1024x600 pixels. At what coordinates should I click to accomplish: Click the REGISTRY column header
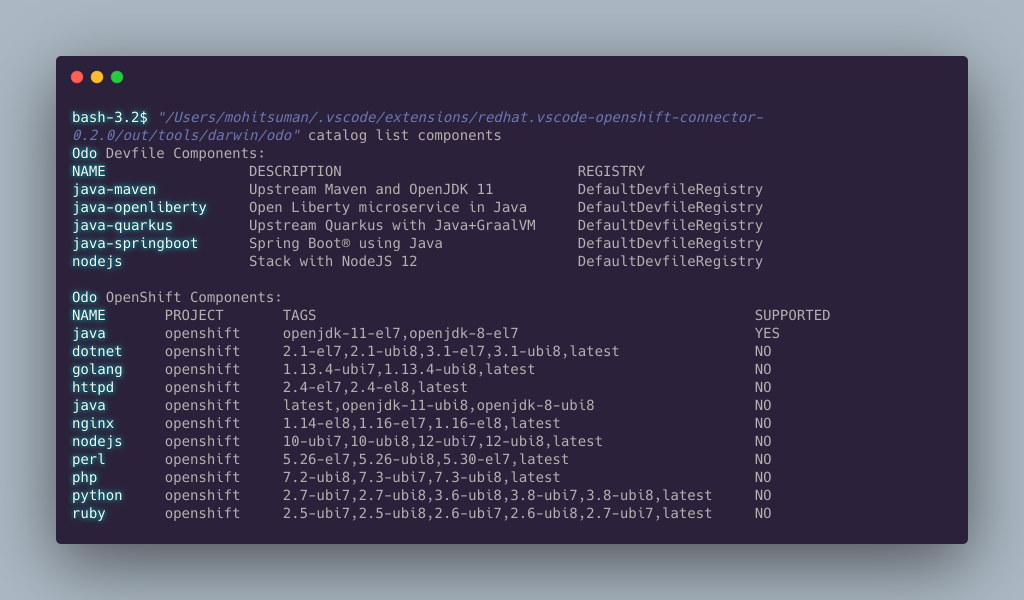point(611,171)
